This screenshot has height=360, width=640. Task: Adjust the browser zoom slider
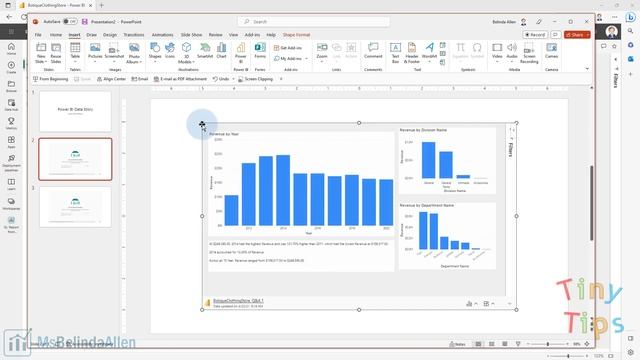[568, 356]
